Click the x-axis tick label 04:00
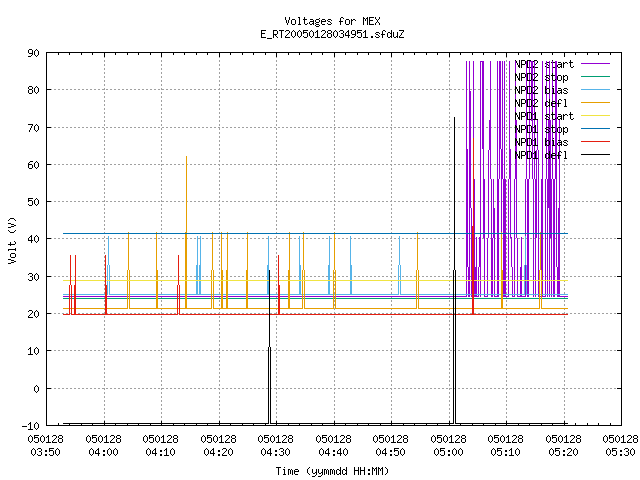 (103, 452)
